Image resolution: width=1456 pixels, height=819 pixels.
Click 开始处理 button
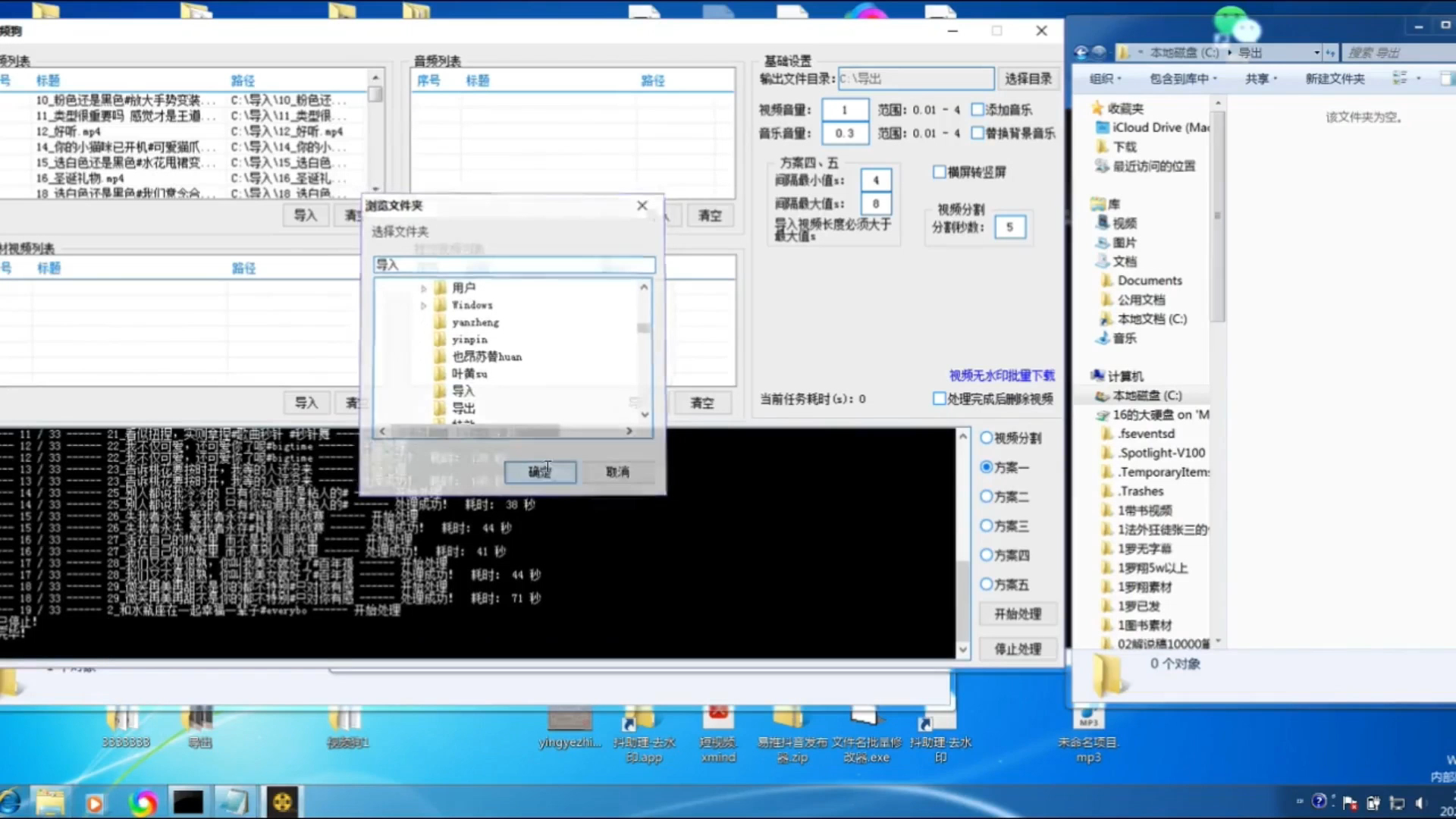tap(1018, 613)
